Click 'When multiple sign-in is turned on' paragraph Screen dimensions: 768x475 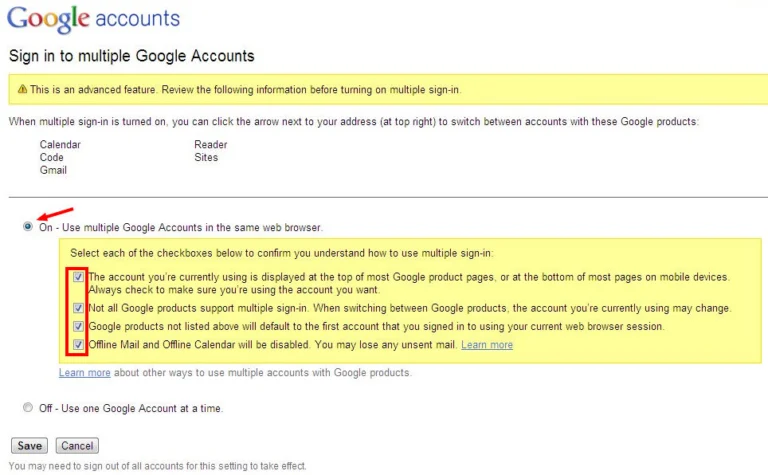point(354,121)
